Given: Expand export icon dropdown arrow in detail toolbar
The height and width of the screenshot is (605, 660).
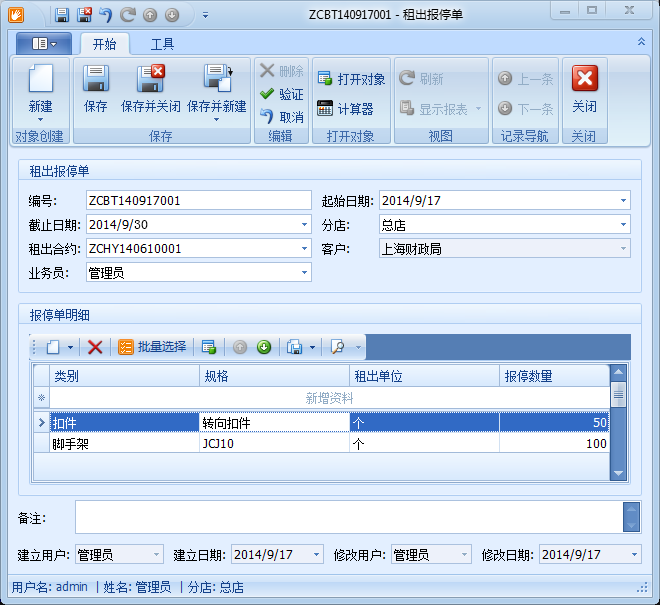Looking at the screenshot, I should coord(312,347).
